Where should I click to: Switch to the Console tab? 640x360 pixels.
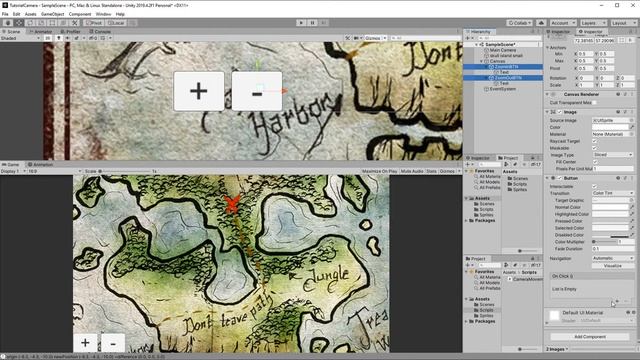click(x=100, y=31)
